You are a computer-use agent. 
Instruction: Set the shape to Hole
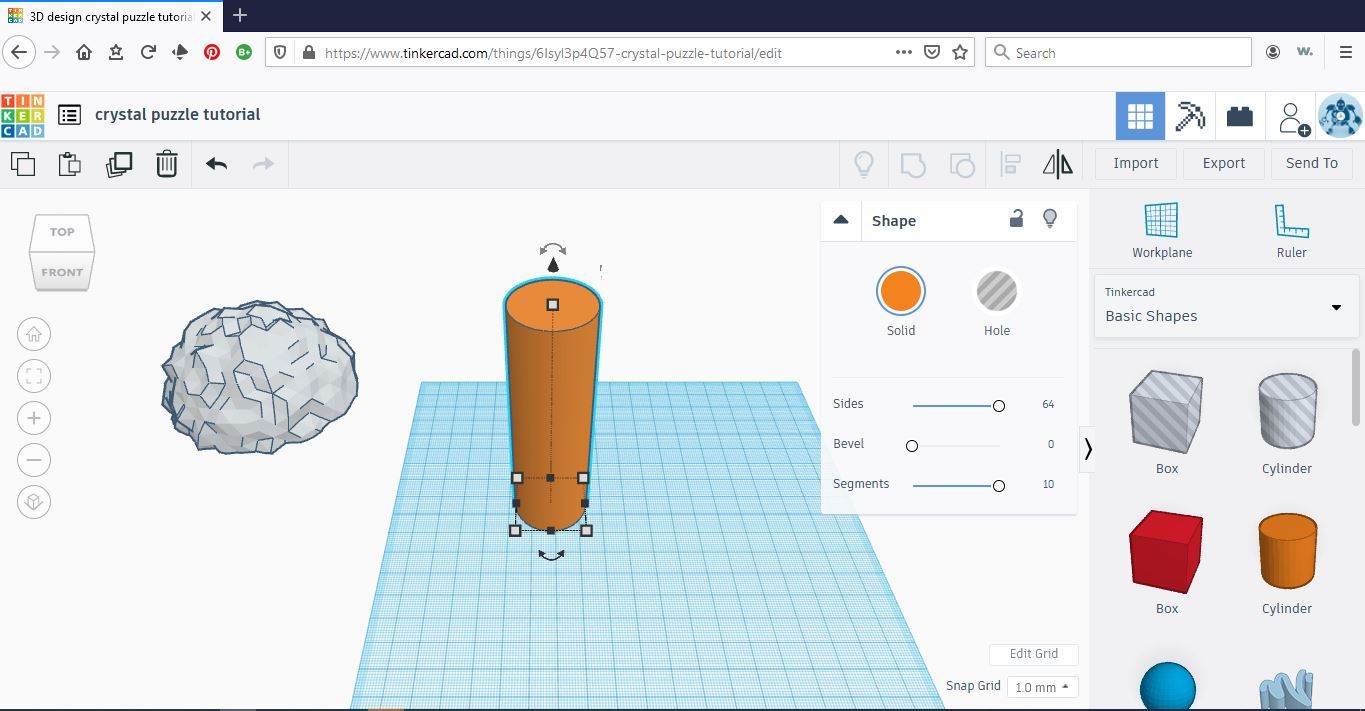point(997,292)
